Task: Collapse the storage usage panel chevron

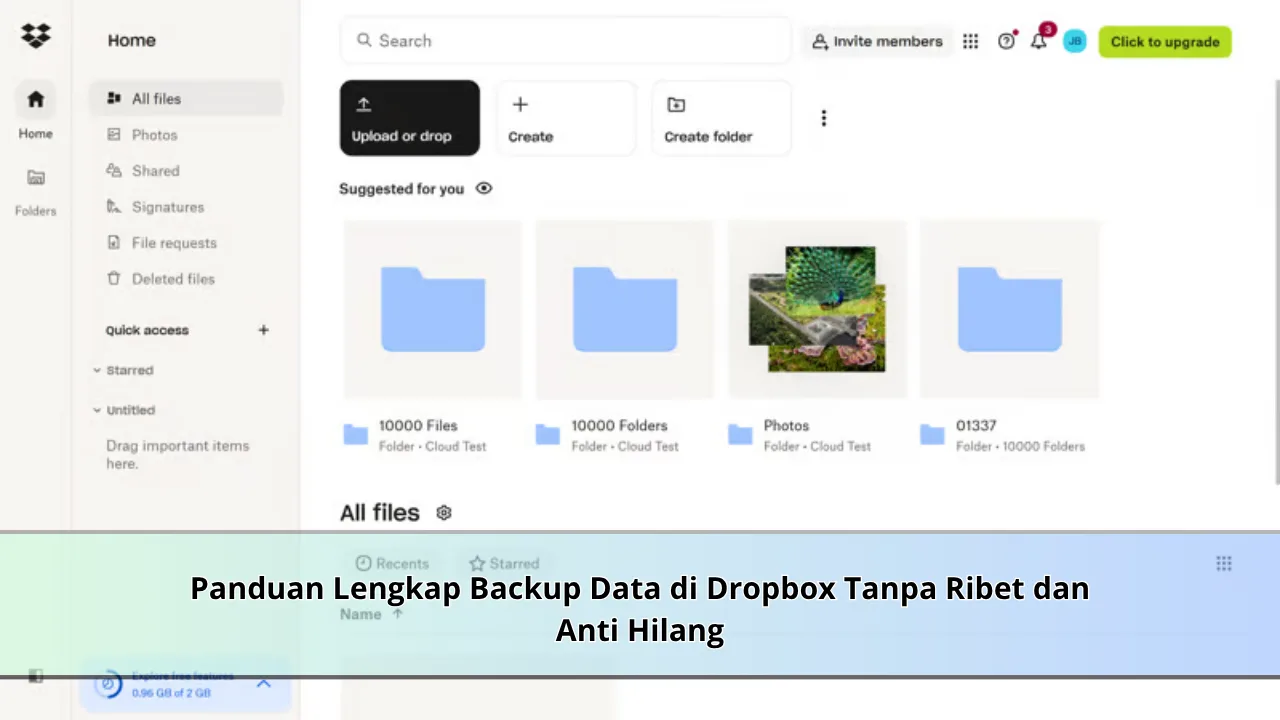Action: pyautogui.click(x=264, y=683)
